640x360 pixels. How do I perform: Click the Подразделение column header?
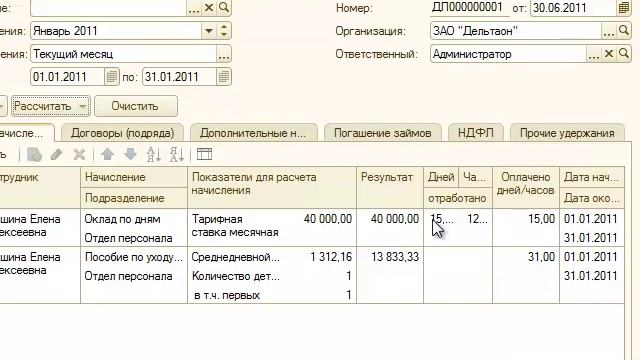pos(134,198)
